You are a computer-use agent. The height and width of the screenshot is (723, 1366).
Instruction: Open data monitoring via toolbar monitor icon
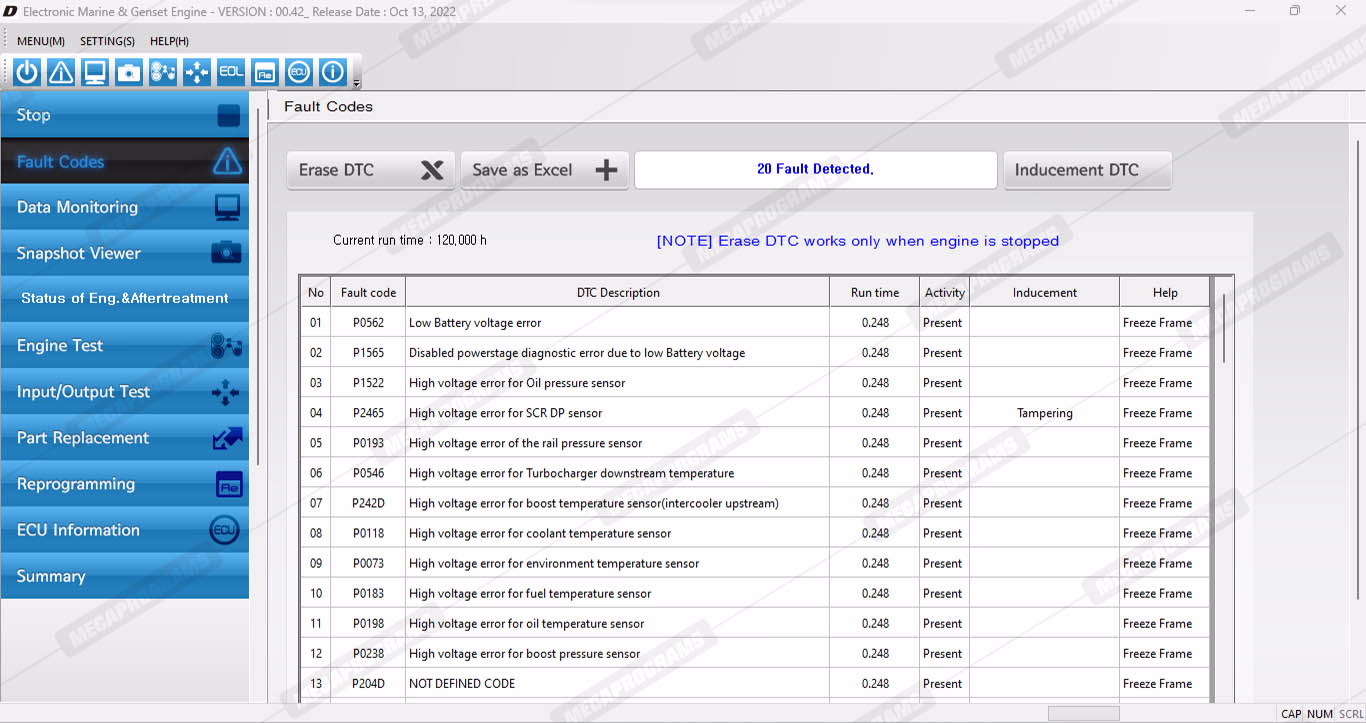tap(95, 72)
